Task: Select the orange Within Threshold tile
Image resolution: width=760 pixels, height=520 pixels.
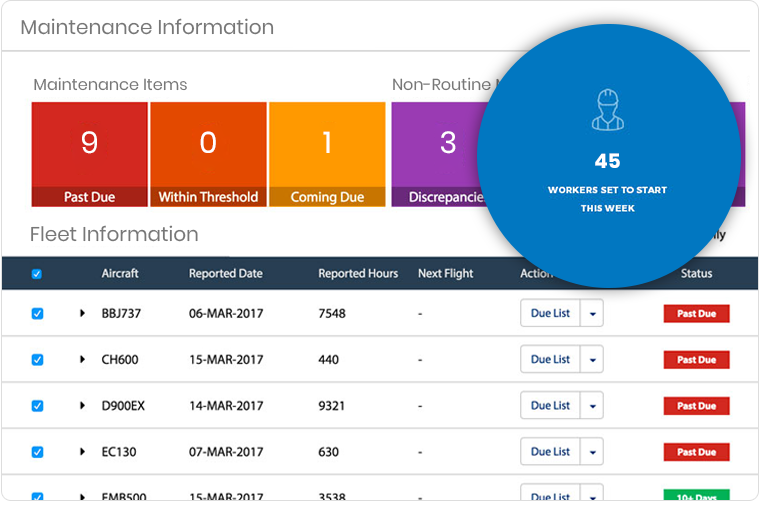Action: coord(208,154)
